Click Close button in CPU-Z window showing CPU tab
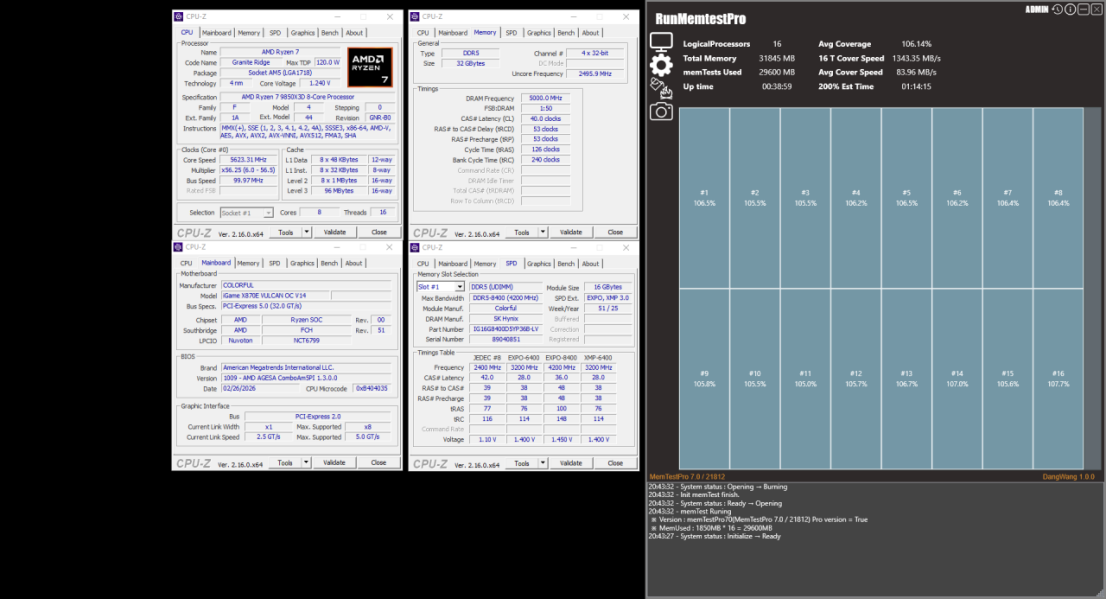The height and width of the screenshot is (600, 1106). (x=379, y=232)
